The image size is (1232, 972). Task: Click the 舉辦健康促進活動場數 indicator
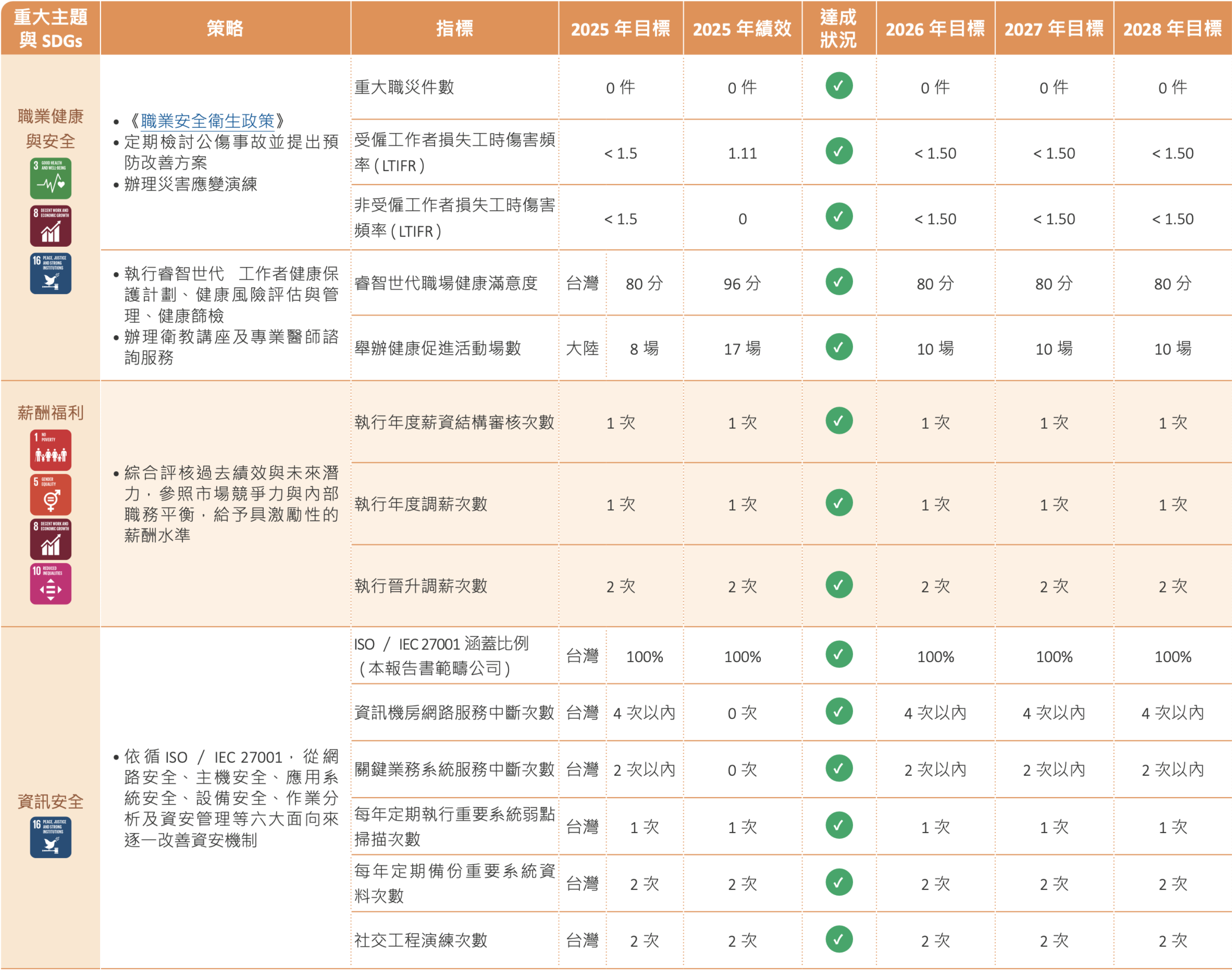(438, 348)
